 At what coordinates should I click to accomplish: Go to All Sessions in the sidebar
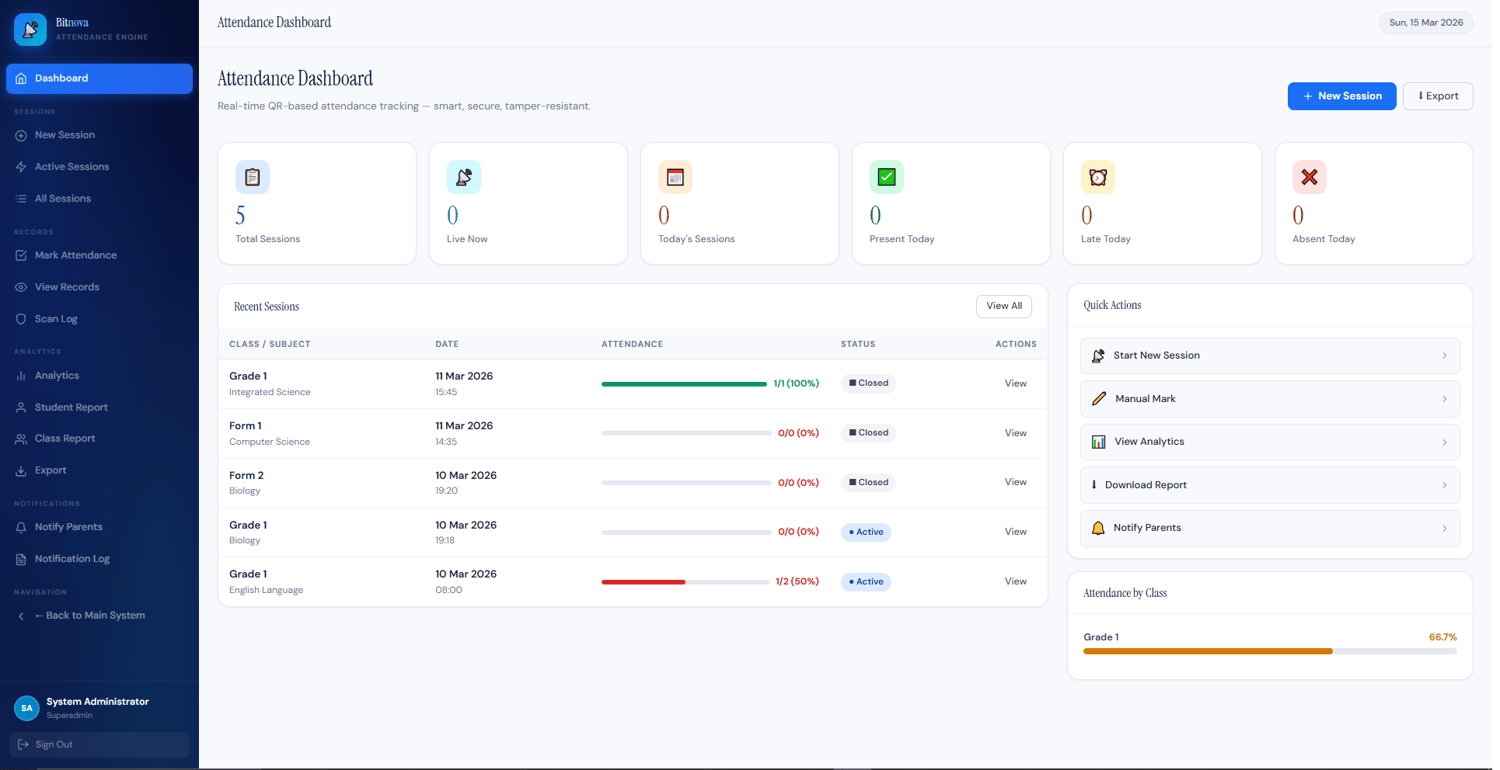coord(99,199)
